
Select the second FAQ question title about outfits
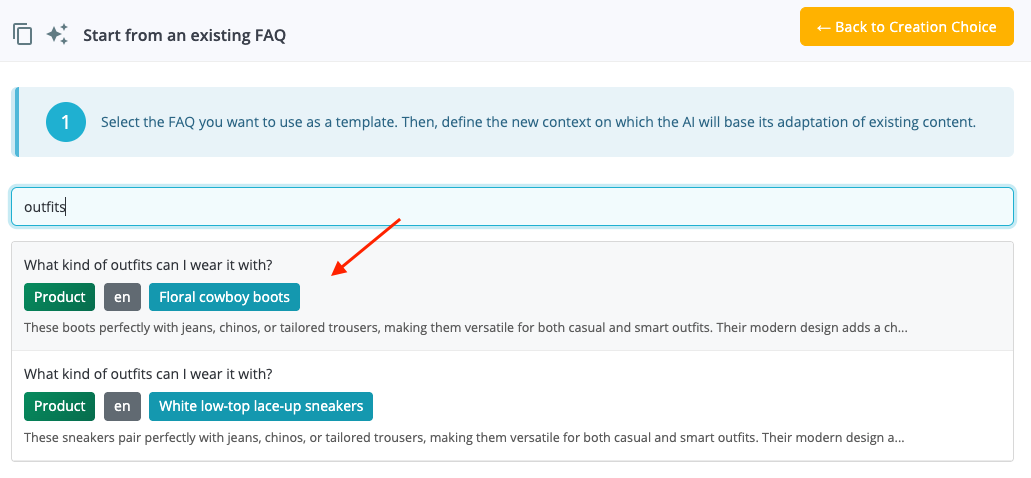click(148, 374)
